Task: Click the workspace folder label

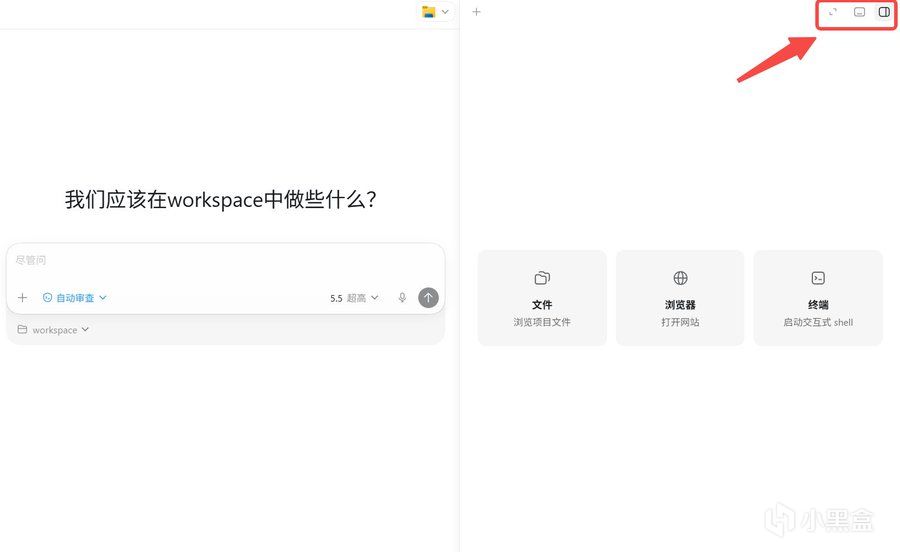Action: [x=55, y=330]
